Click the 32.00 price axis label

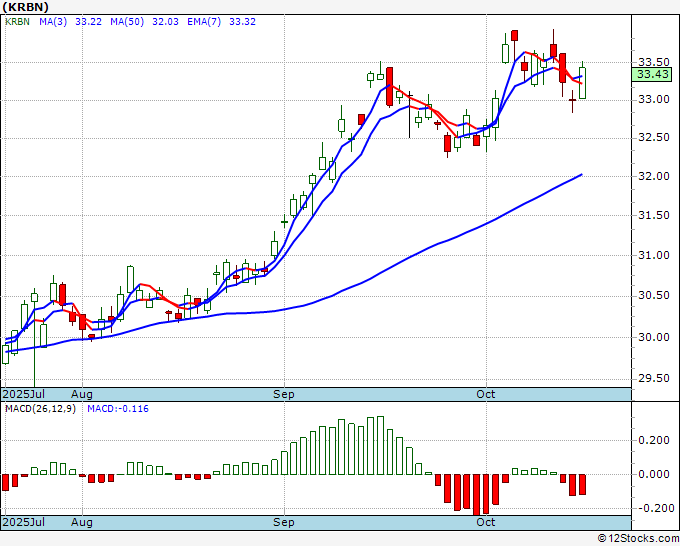tap(654, 176)
